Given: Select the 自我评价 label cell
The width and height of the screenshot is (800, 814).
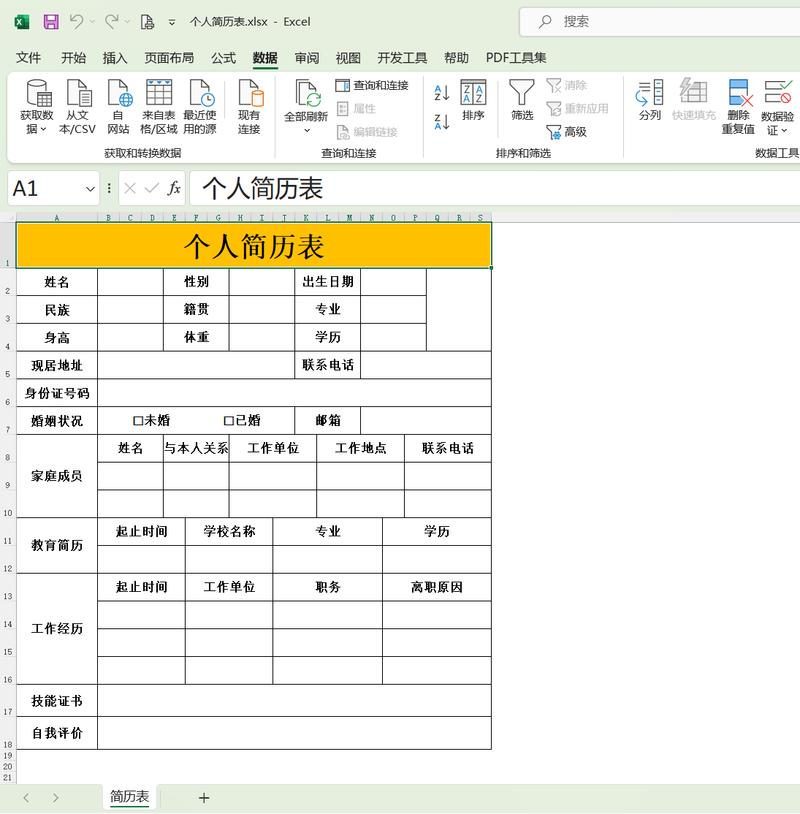Looking at the screenshot, I should (x=57, y=733).
